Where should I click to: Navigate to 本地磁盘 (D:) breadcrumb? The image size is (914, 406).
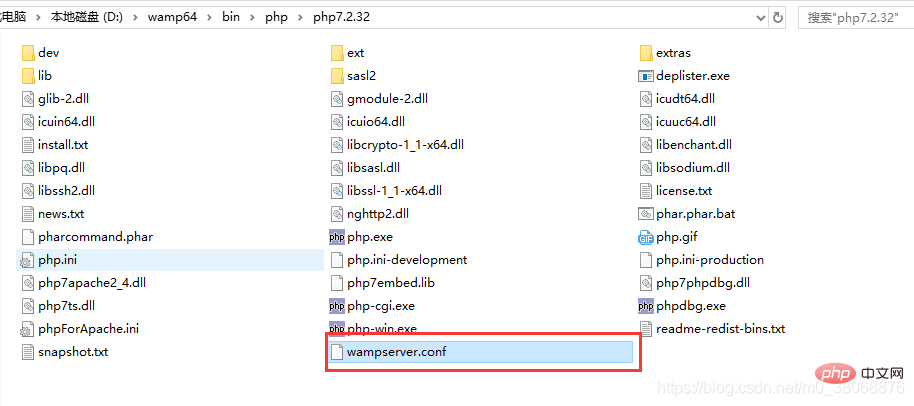87,17
